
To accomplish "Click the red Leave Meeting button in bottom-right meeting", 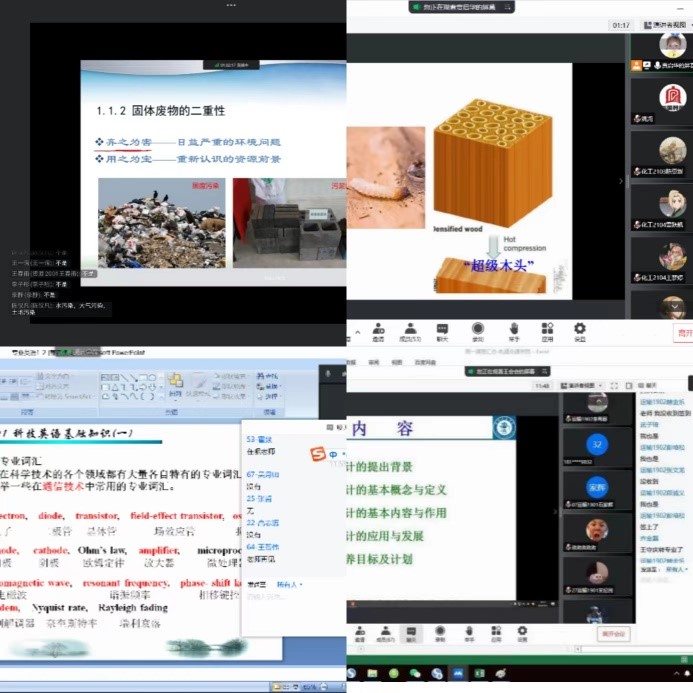I will (x=612, y=634).
